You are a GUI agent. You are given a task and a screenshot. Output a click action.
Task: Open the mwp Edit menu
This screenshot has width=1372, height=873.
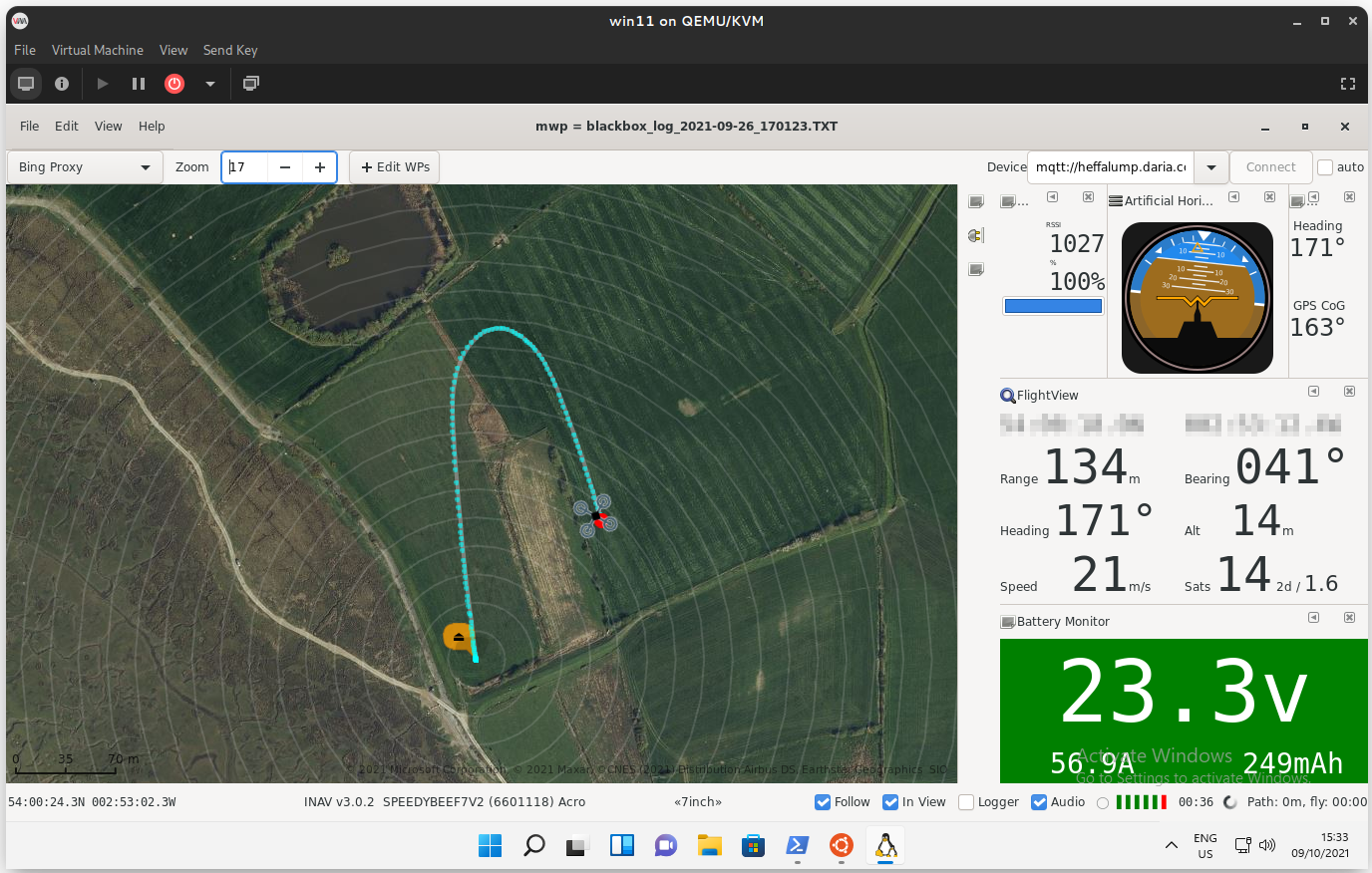(67, 127)
